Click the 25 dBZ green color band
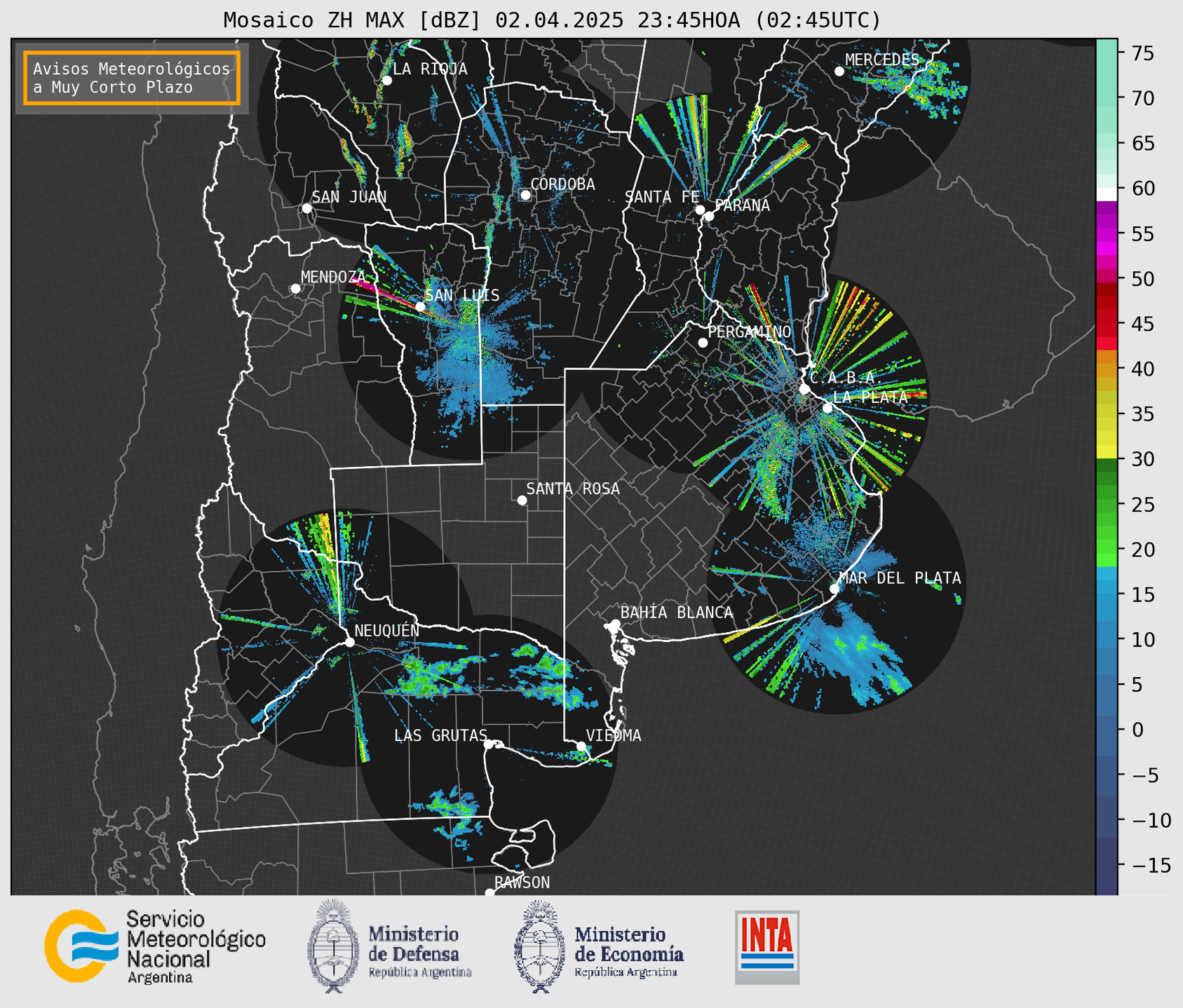Viewport: 1183px width, 1008px height. click(x=1107, y=505)
